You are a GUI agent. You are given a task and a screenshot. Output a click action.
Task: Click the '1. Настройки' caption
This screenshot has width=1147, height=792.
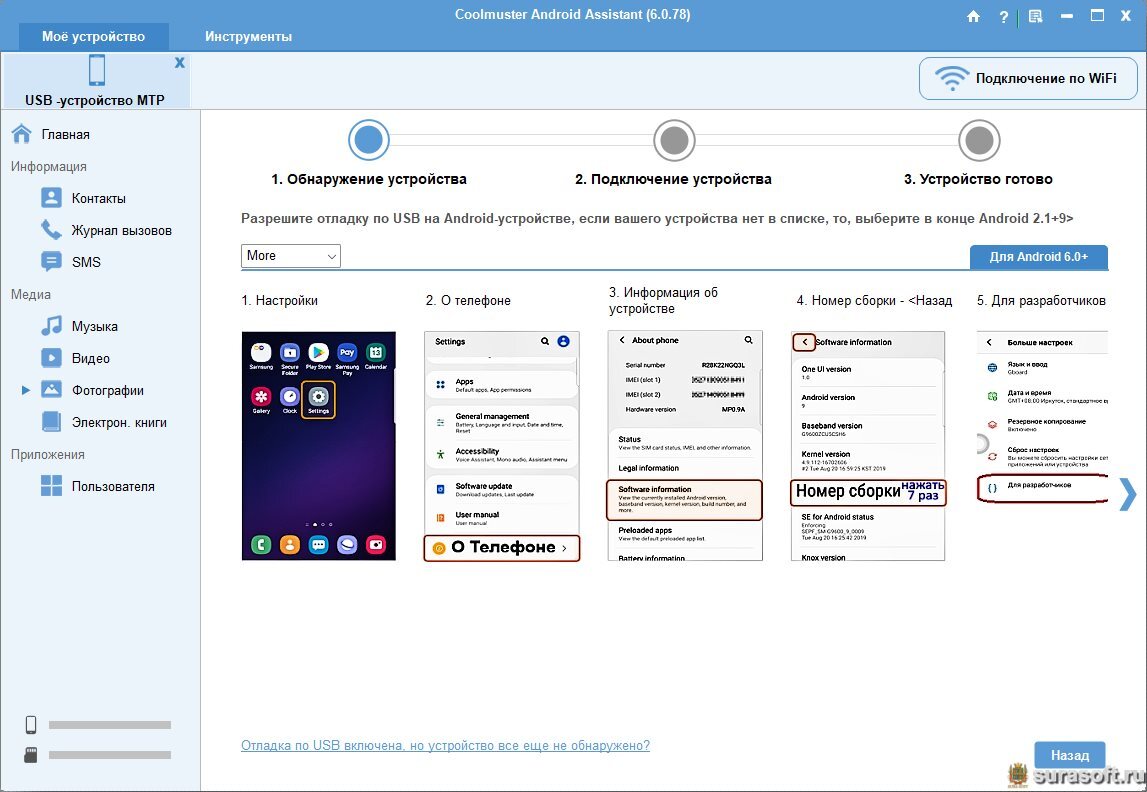279,301
